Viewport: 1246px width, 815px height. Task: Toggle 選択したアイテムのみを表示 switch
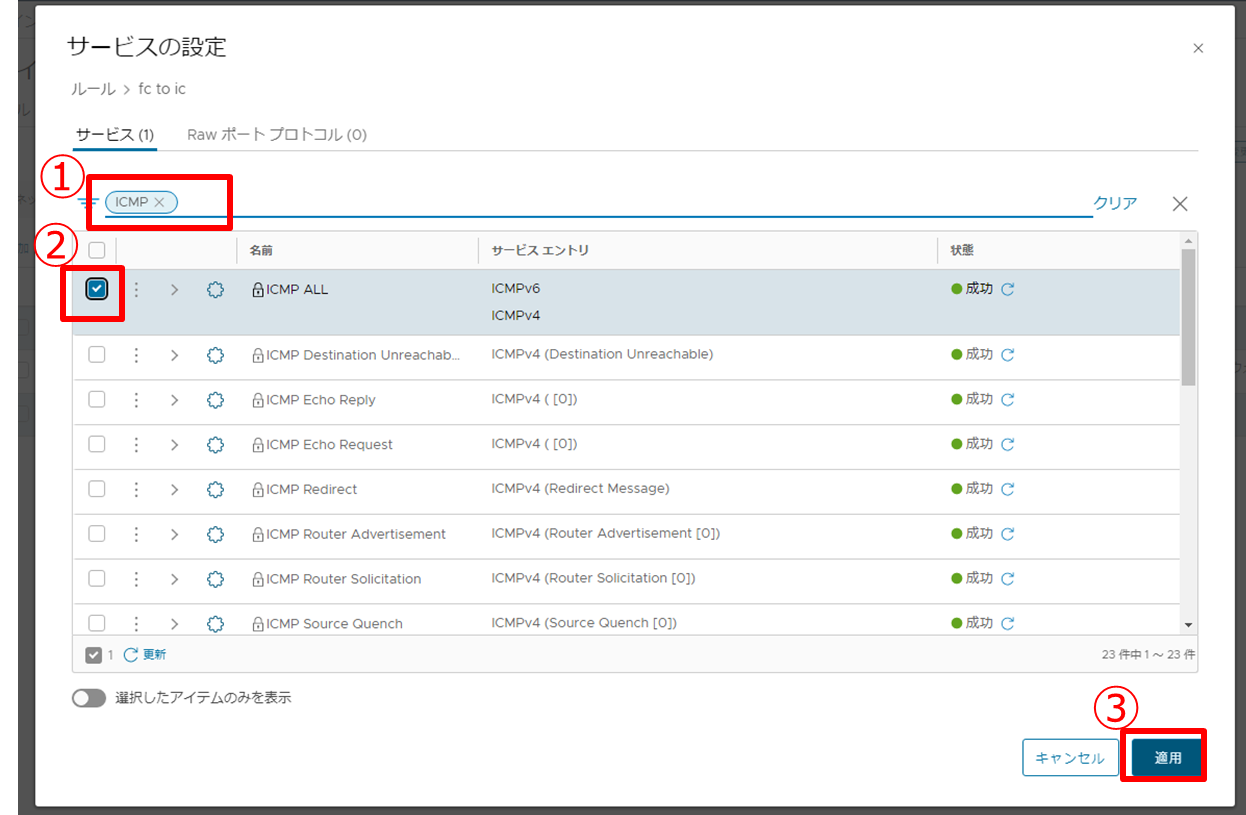point(89,698)
